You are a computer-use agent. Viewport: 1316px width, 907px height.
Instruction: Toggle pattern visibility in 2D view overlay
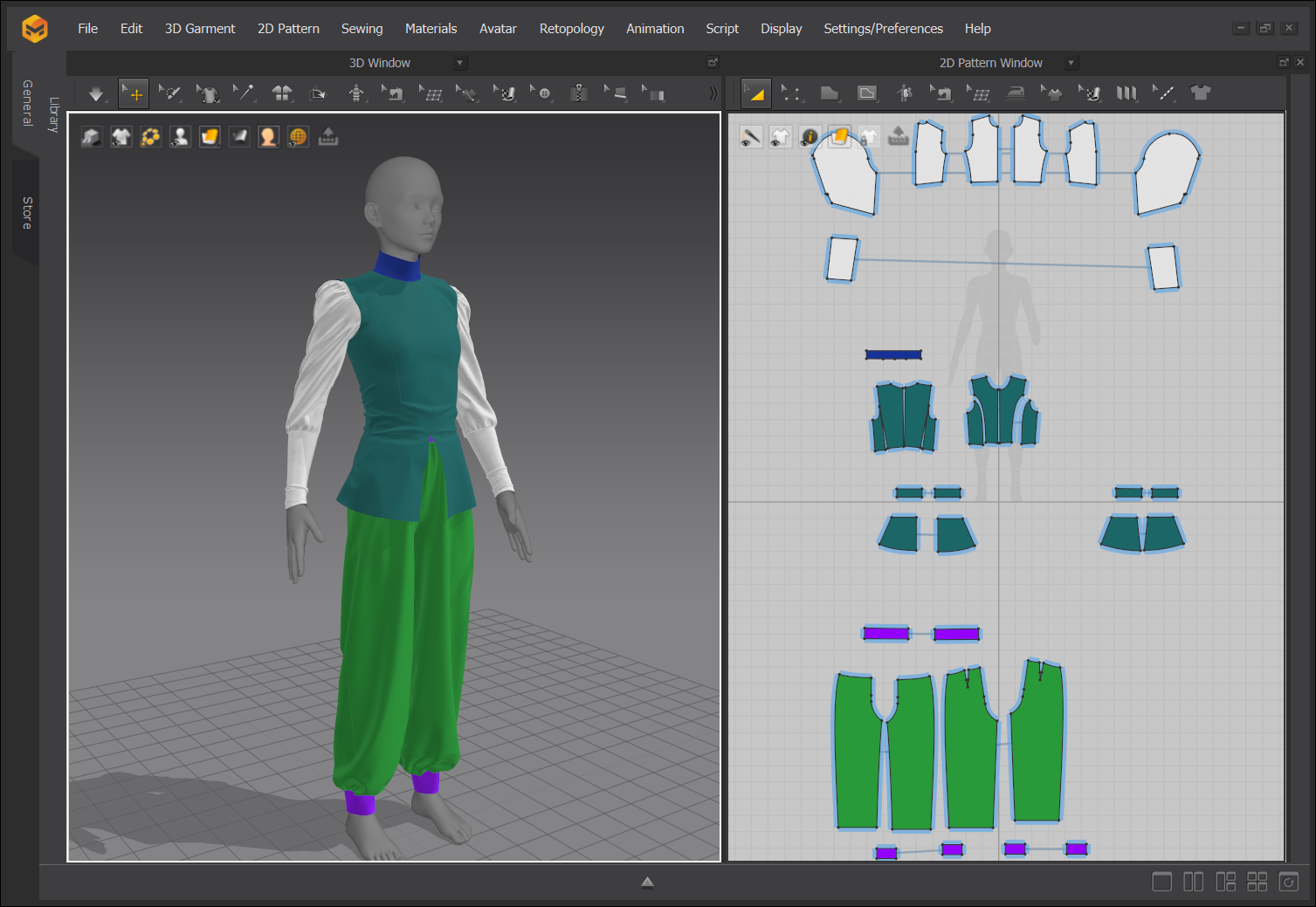click(780, 136)
